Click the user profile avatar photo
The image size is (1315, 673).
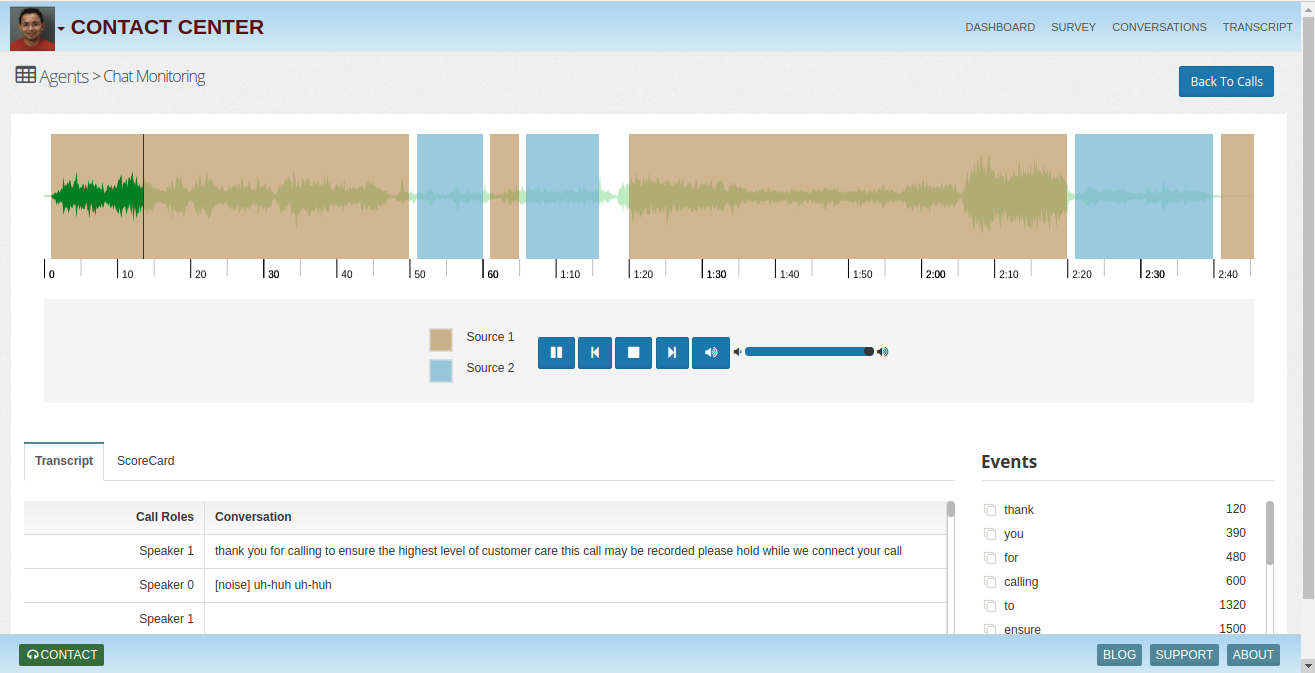[x=32, y=28]
